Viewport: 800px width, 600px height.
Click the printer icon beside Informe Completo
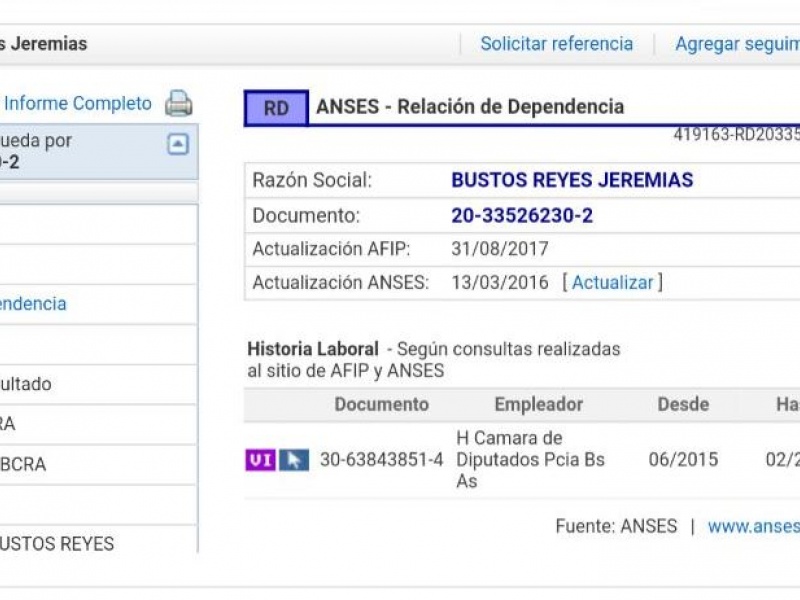pos(179,103)
